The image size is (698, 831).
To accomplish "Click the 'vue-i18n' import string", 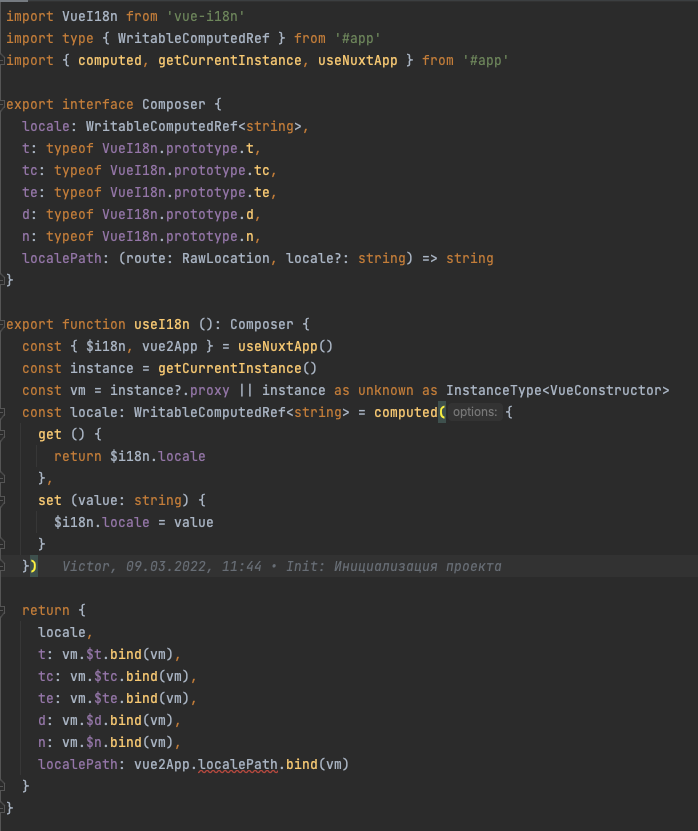I will pyautogui.click(x=206, y=16).
